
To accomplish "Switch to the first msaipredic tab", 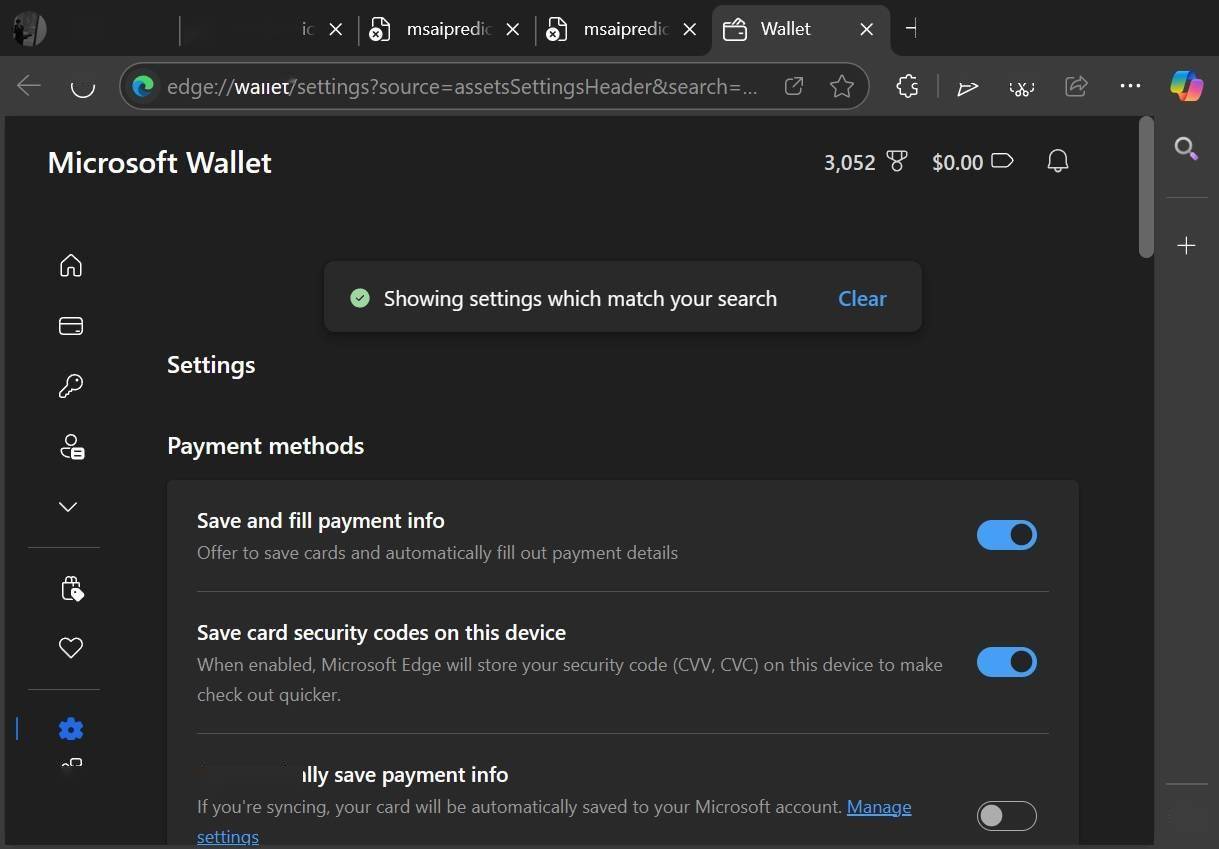I will coord(449,29).
